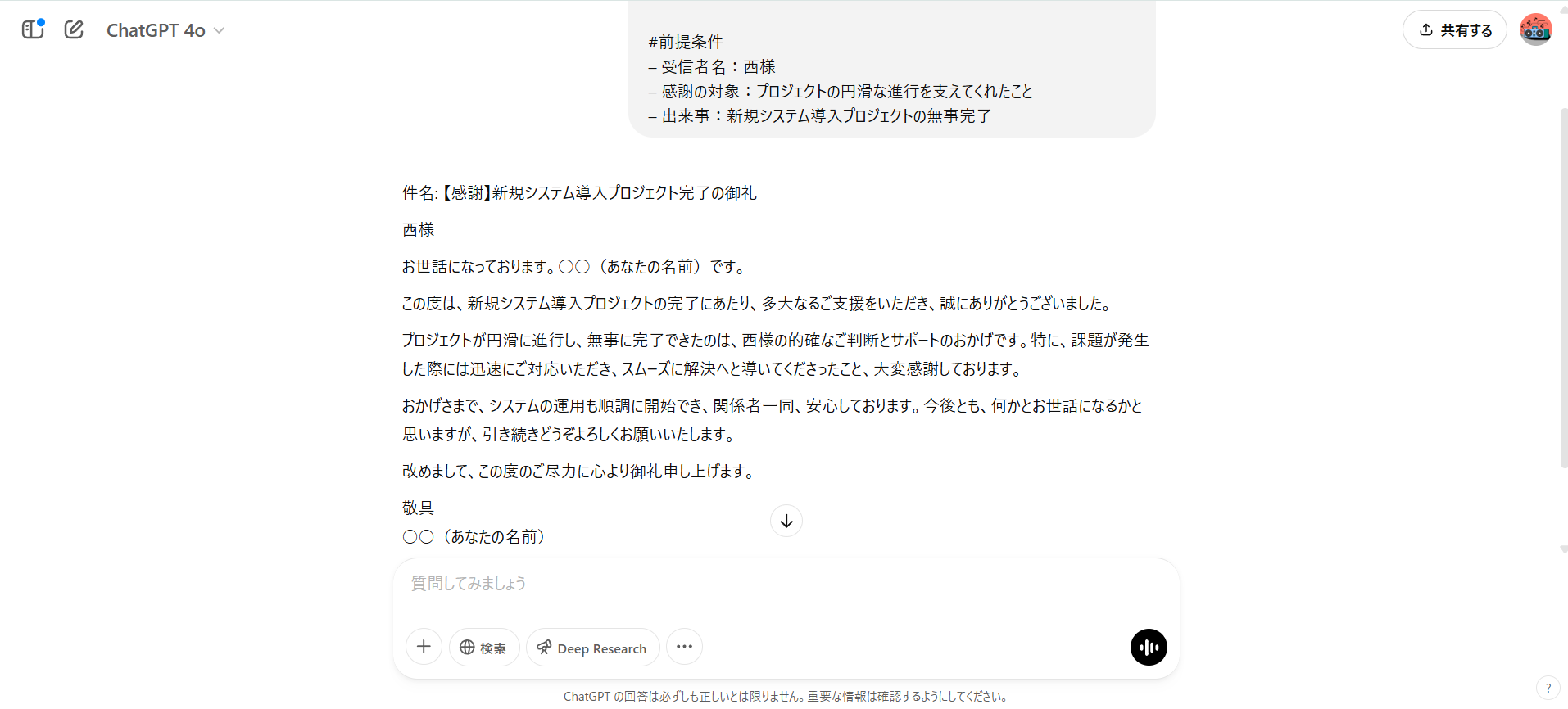1568x709 pixels.
Task: Click the text 件名:【感謝】新規システム導入プロジェクト完了の御礼
Action: (x=579, y=192)
